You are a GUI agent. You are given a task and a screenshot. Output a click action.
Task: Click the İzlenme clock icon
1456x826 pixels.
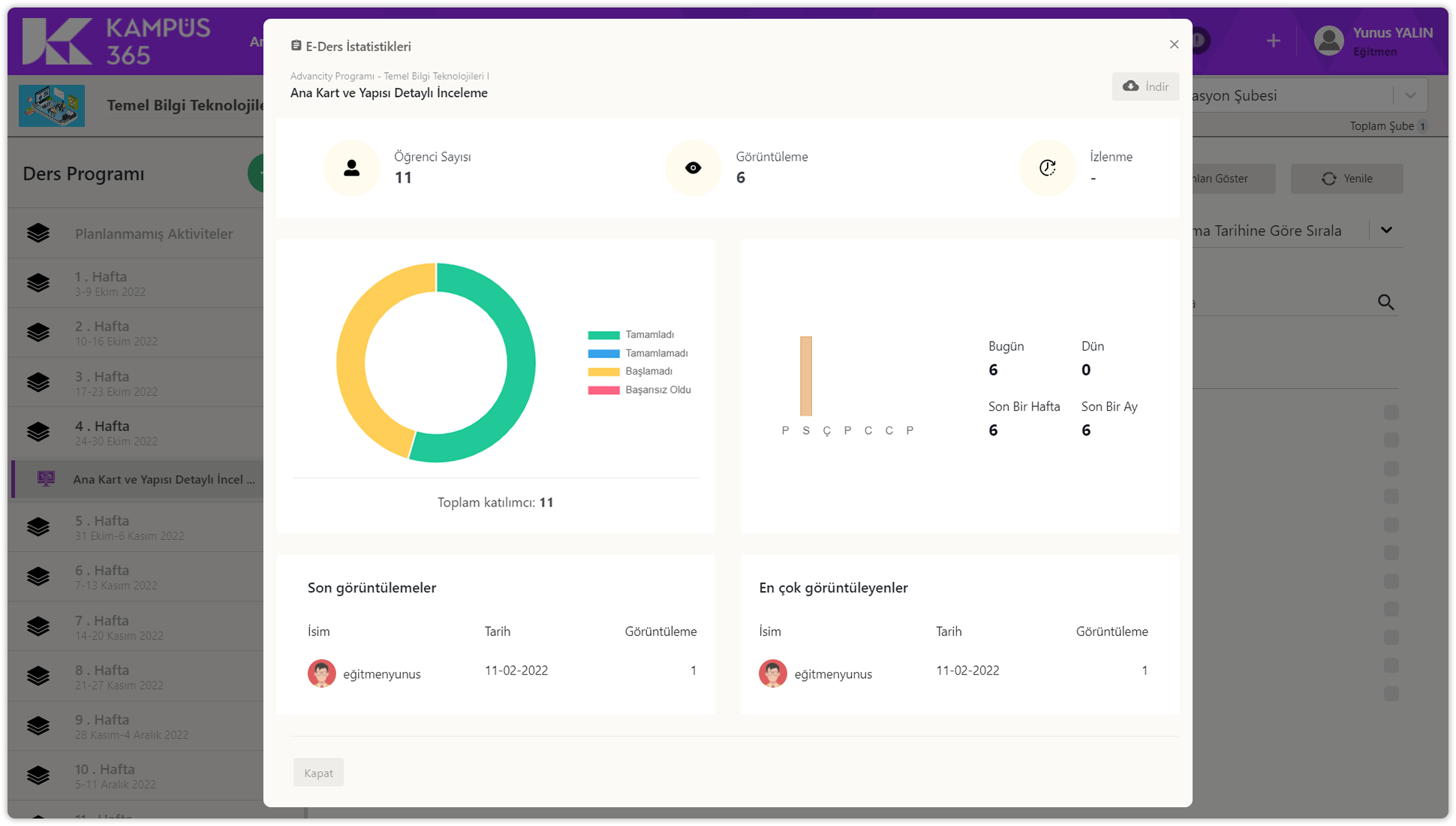tap(1047, 168)
